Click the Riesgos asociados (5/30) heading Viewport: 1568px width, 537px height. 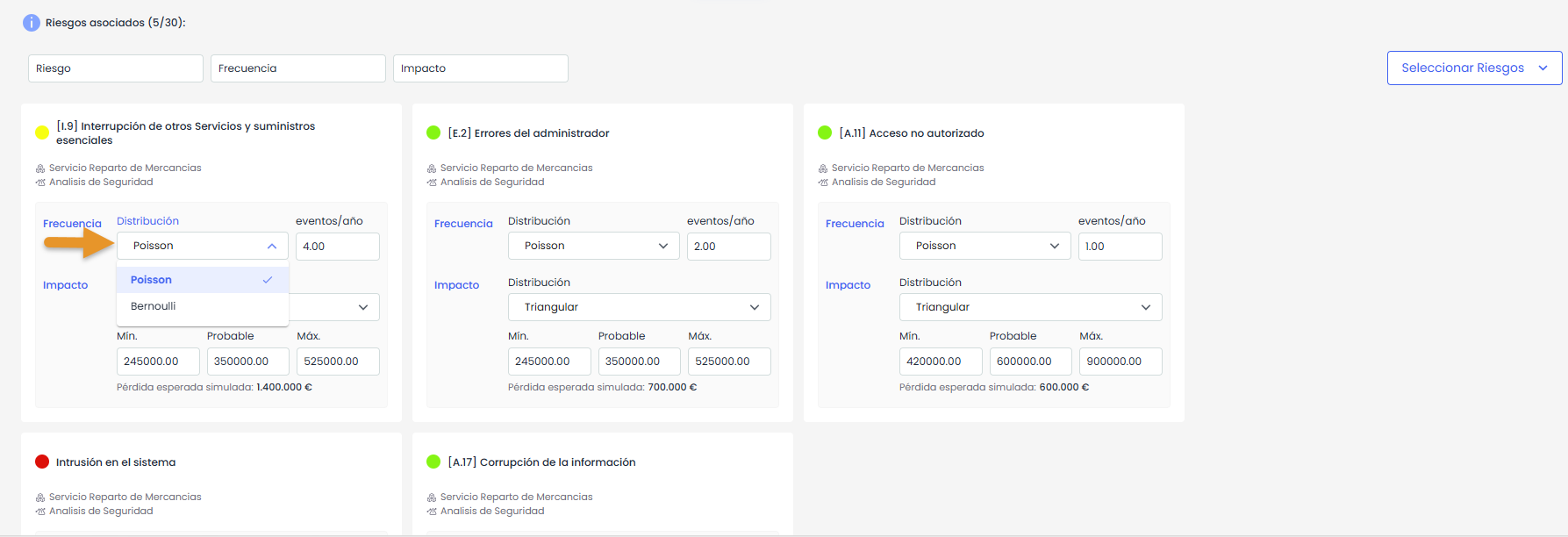click(116, 23)
